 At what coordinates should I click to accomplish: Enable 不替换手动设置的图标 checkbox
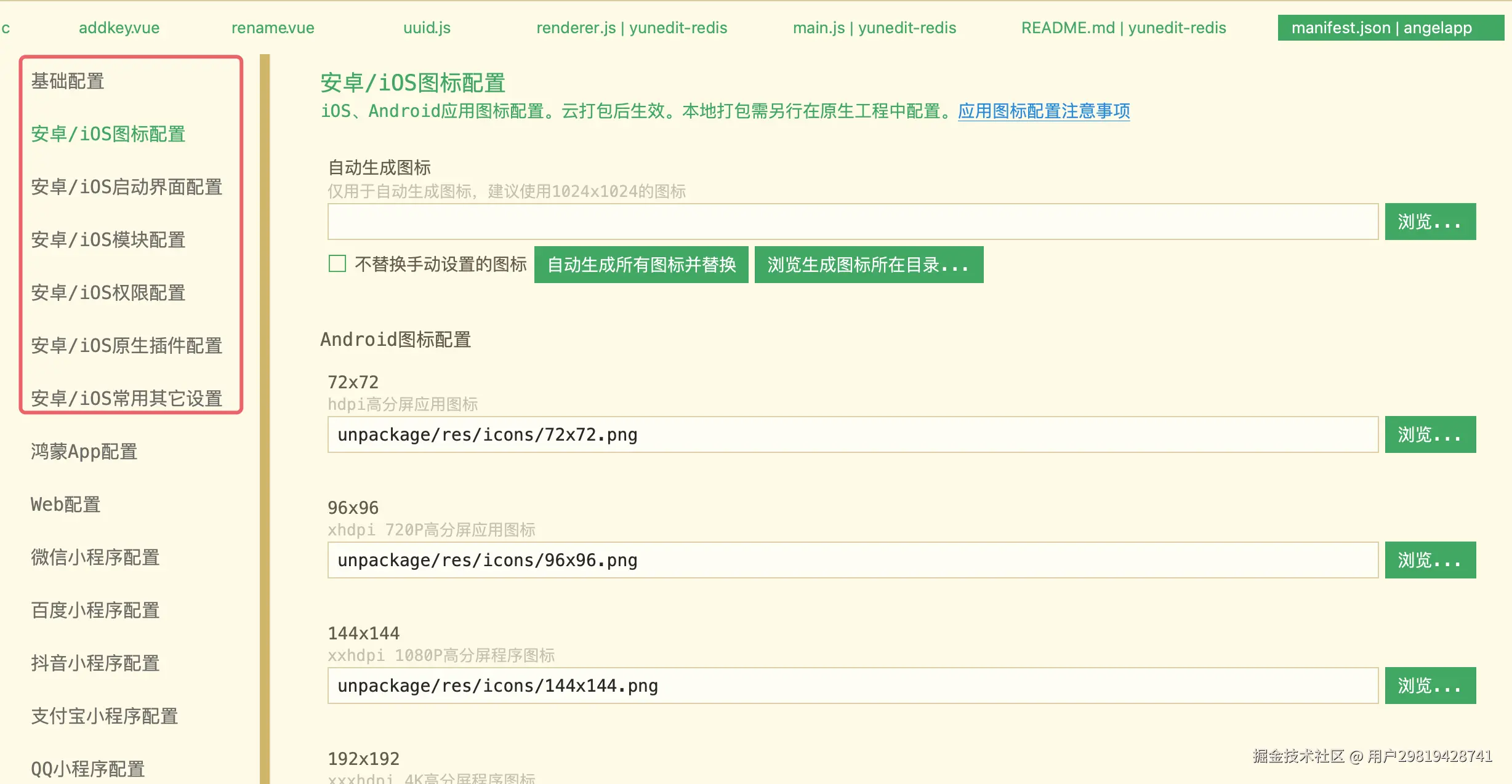(337, 264)
